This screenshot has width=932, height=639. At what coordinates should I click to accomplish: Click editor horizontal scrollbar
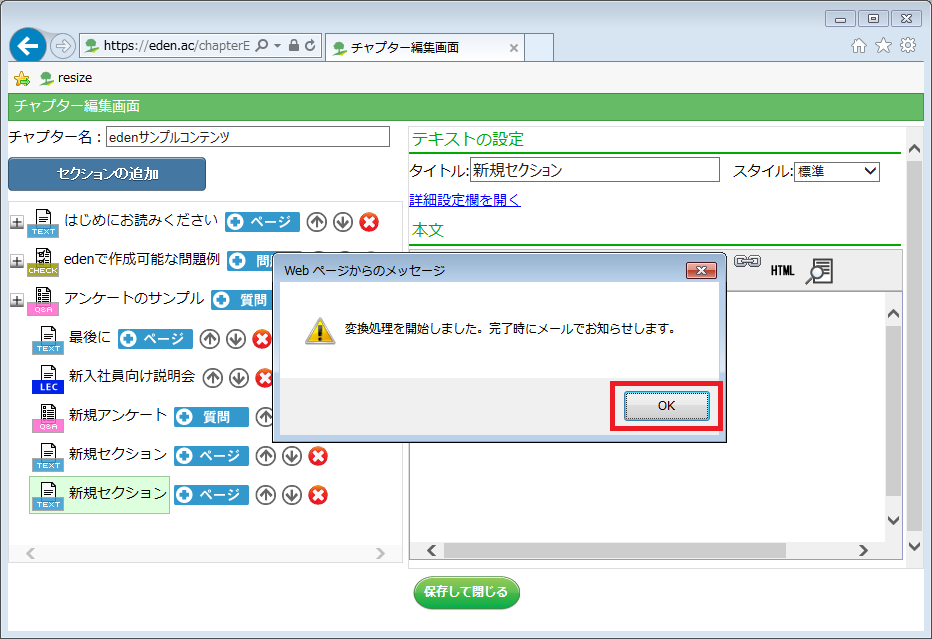[615, 550]
